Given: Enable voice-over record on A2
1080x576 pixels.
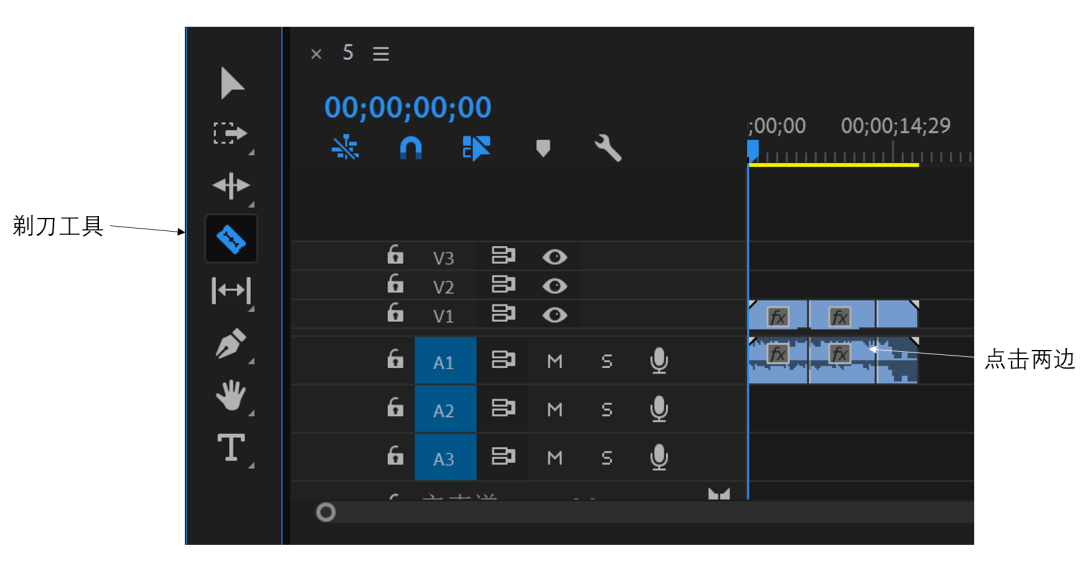Looking at the screenshot, I should pyautogui.click(x=658, y=409).
